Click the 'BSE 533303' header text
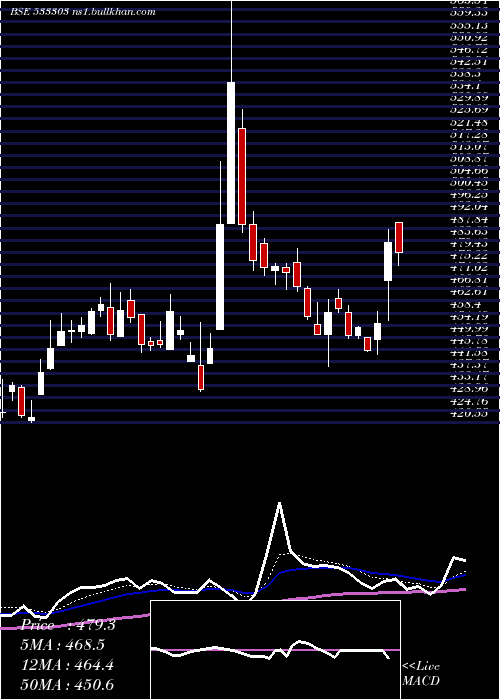 (40, 12)
